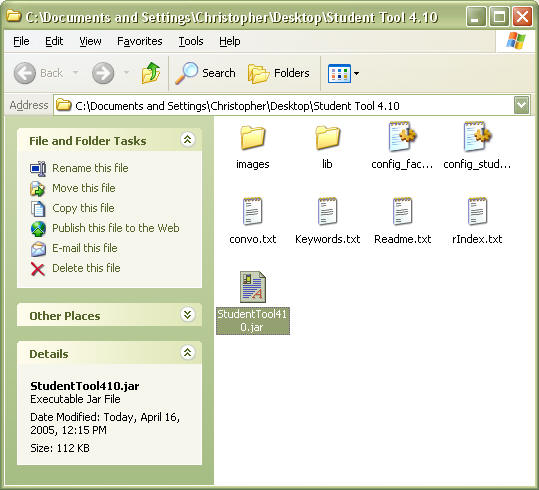Select the config_fac settings file icon
Image resolution: width=539 pixels, height=490 pixels.
(x=402, y=137)
